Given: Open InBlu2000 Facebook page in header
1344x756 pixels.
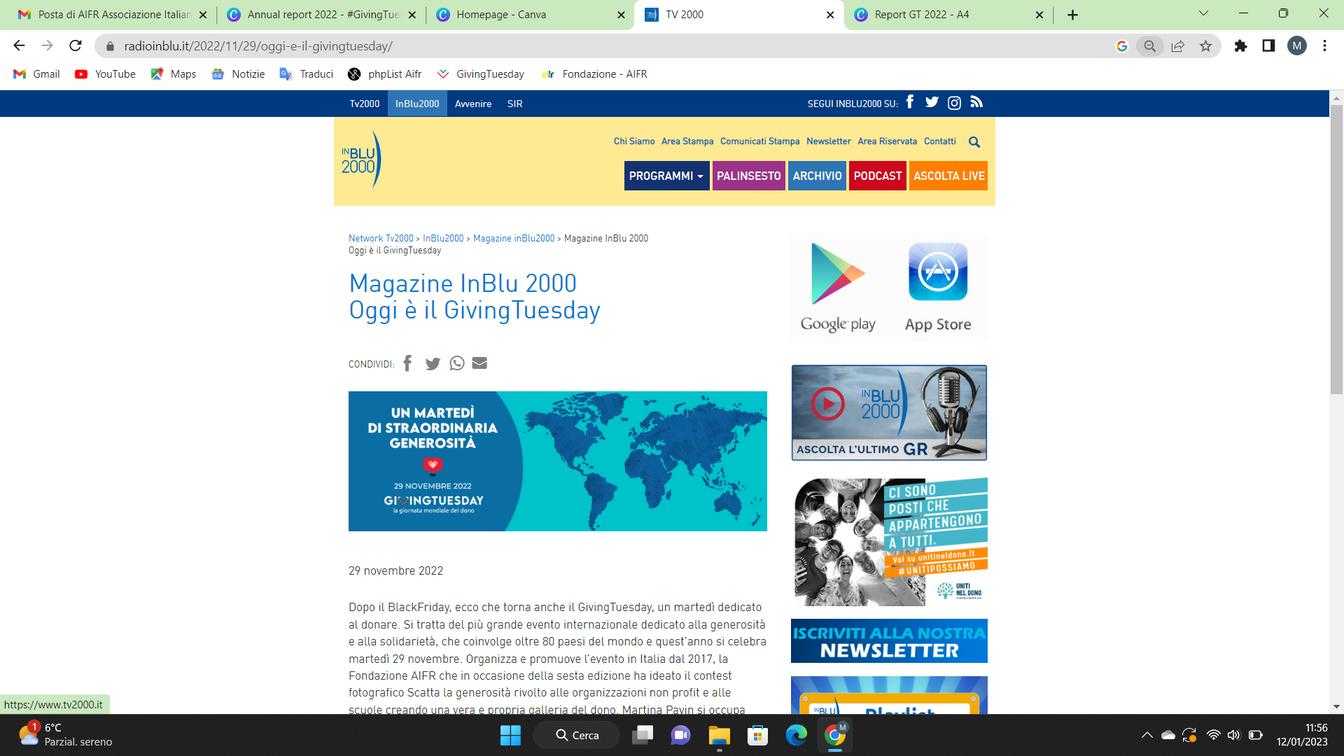Looking at the screenshot, I should [x=910, y=102].
